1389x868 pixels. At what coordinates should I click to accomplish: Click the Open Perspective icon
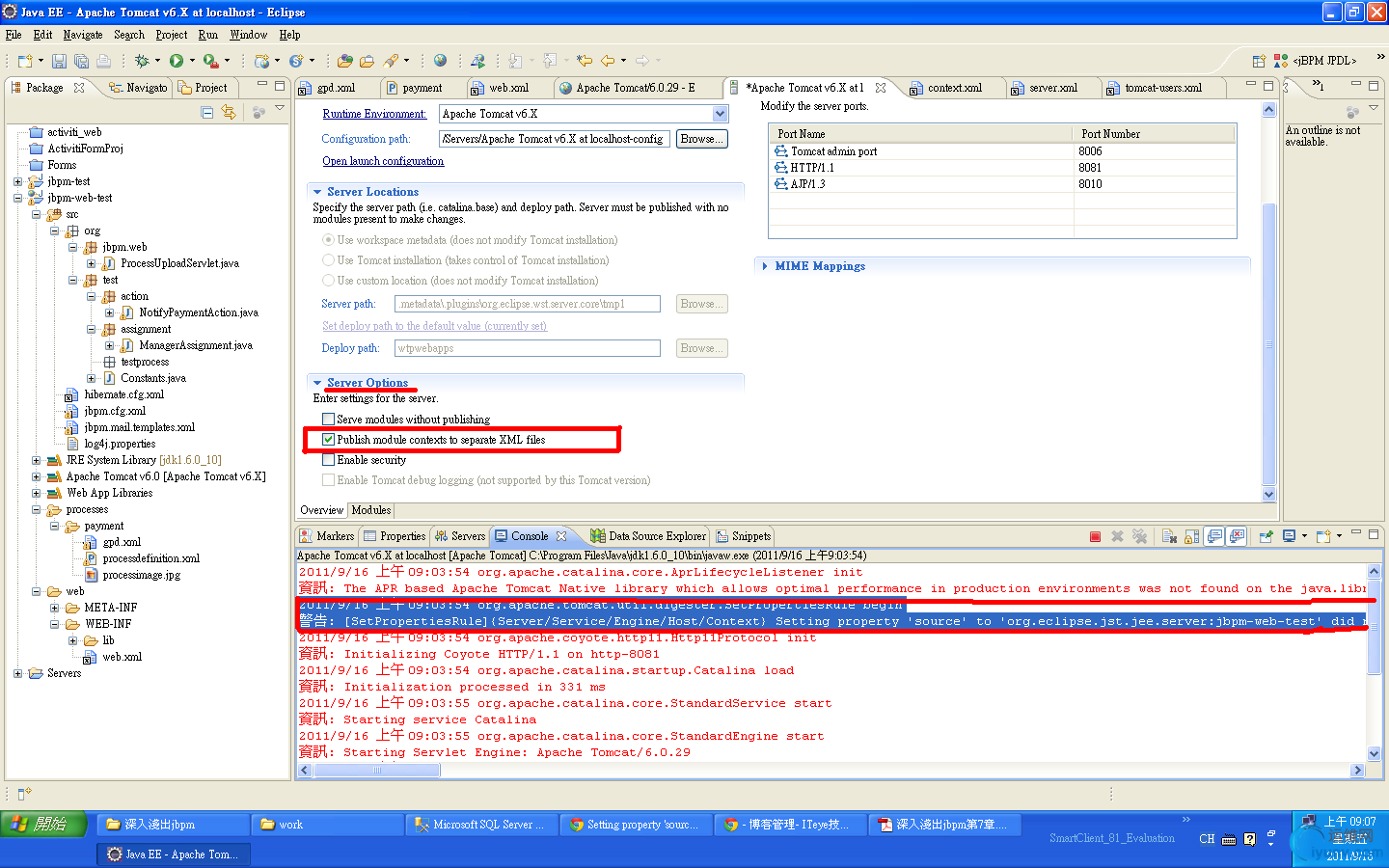click(1259, 61)
